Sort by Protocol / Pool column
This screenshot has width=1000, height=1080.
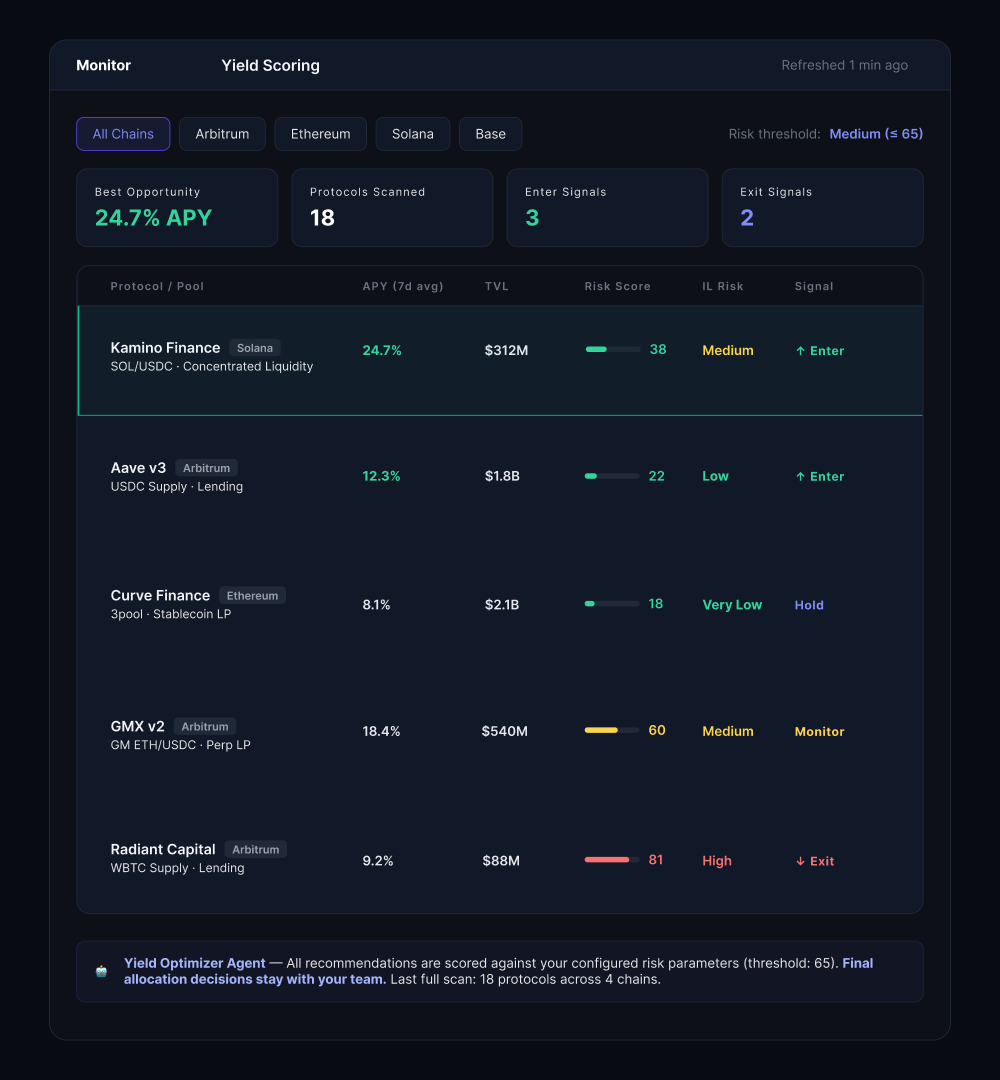point(157,287)
